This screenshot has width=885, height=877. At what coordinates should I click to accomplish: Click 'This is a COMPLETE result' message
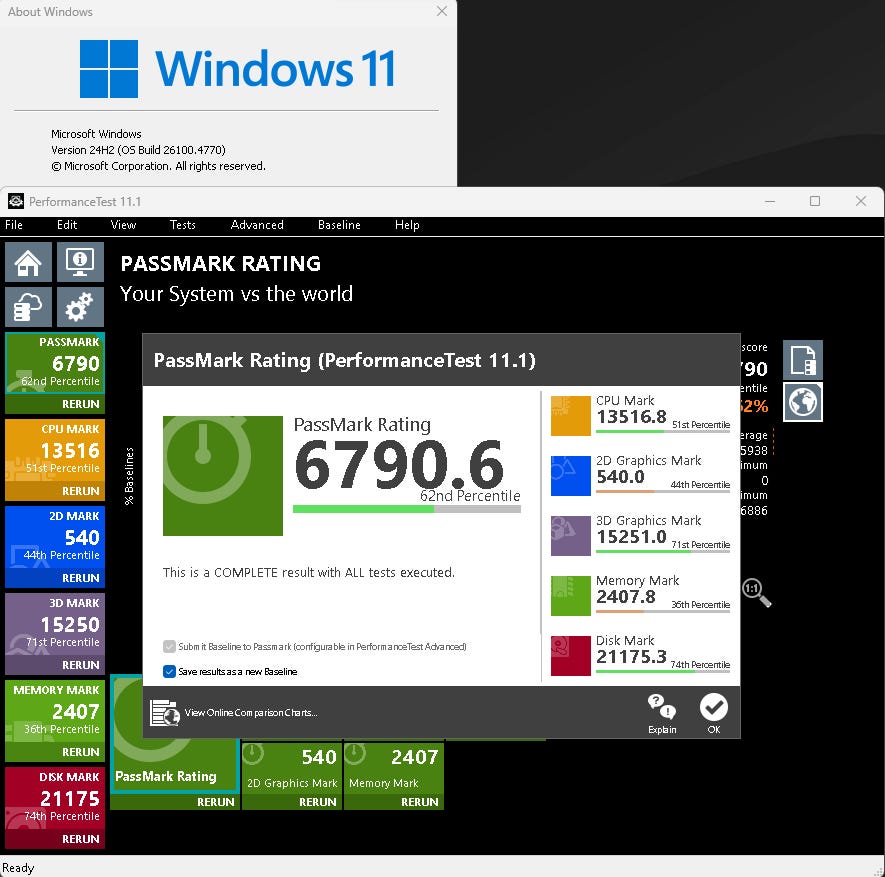click(309, 572)
